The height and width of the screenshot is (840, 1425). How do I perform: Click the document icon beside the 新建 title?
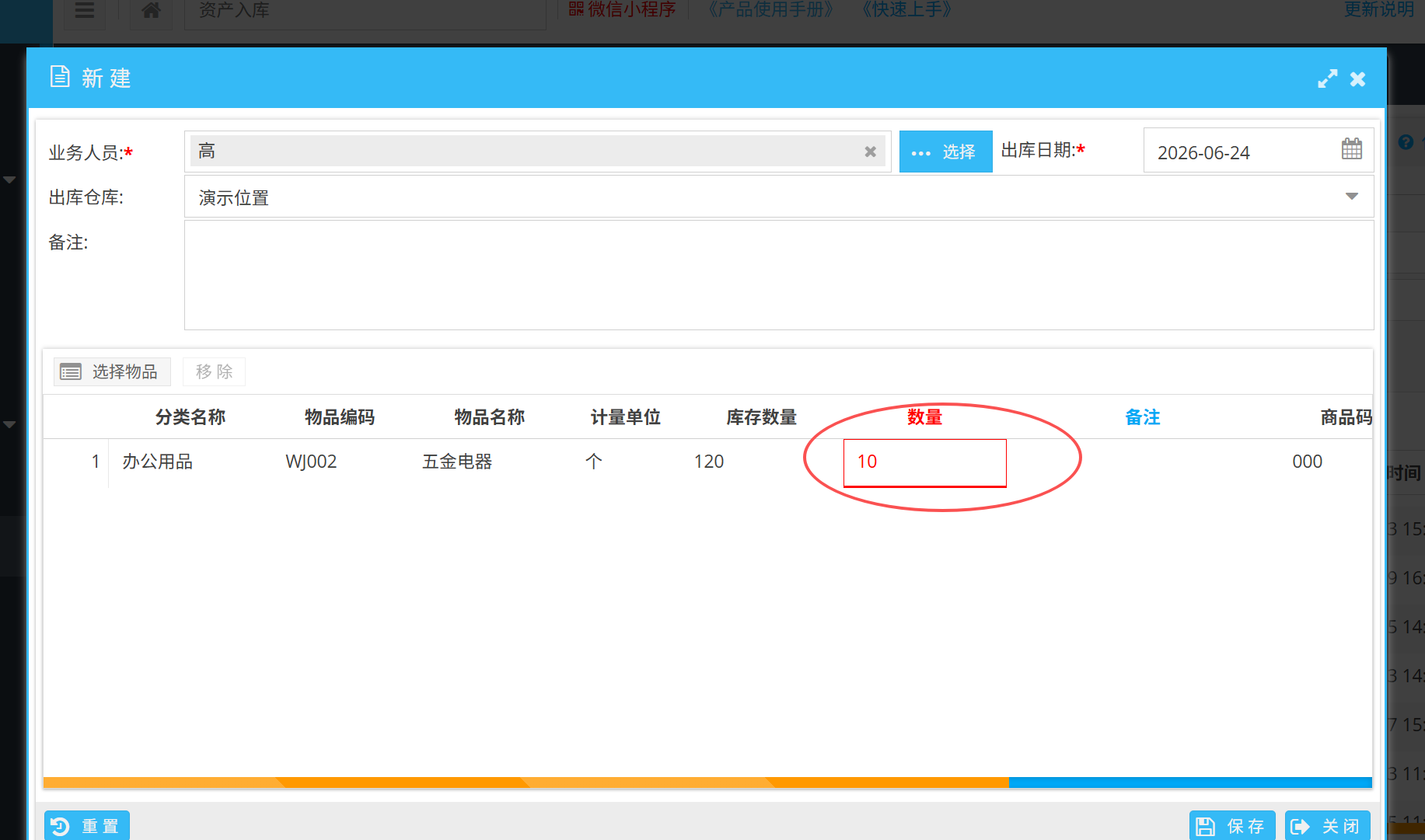point(60,77)
